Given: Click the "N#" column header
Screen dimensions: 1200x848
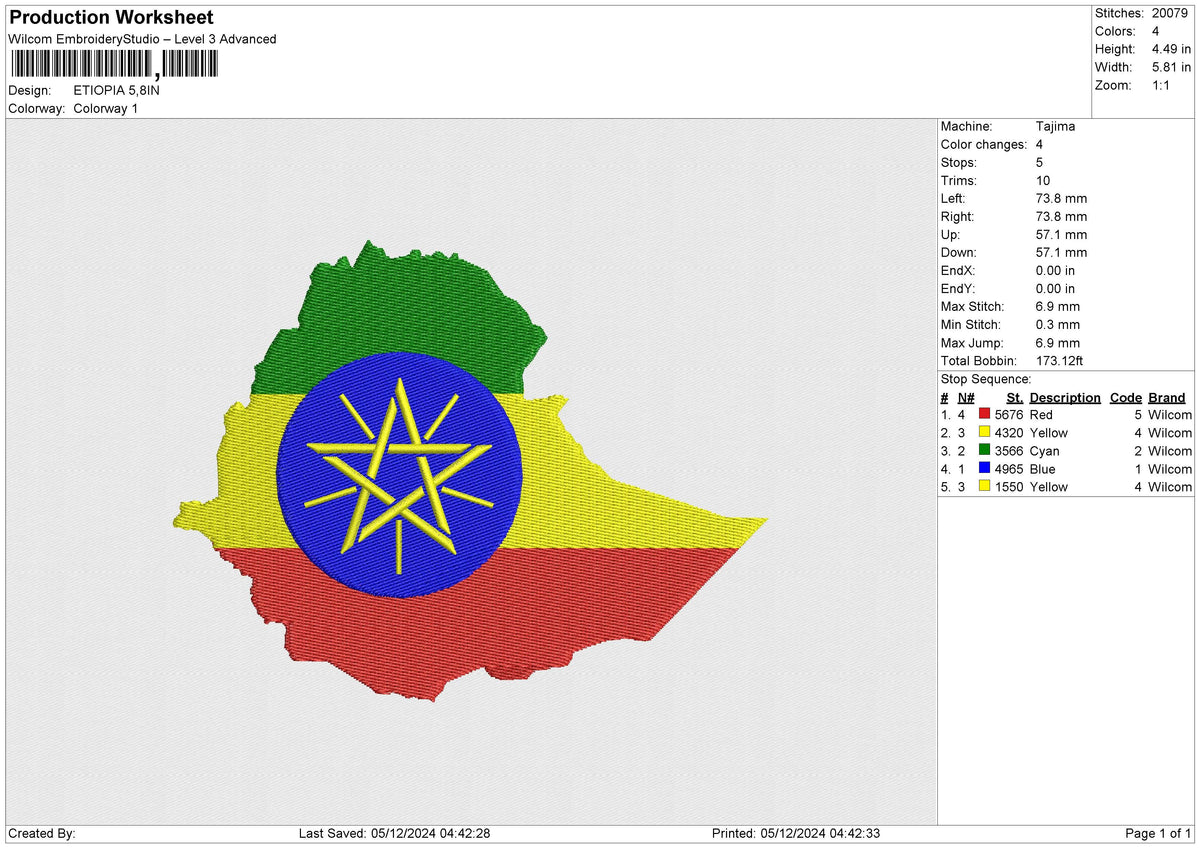Looking at the screenshot, I should pos(966,397).
